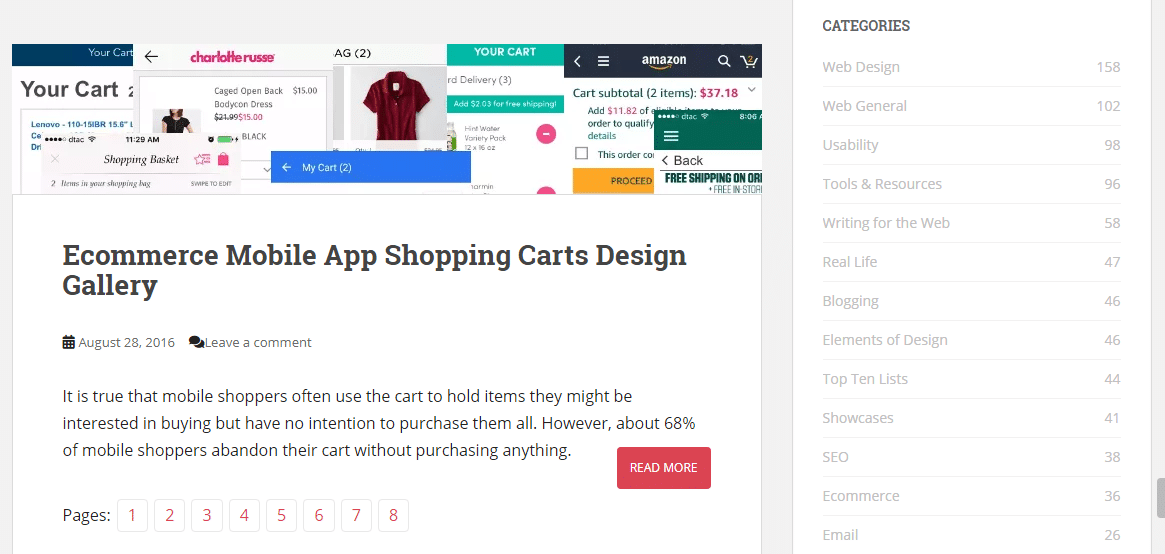Click the pink minus circle button
The width and height of the screenshot is (1165, 554).
pos(546,133)
